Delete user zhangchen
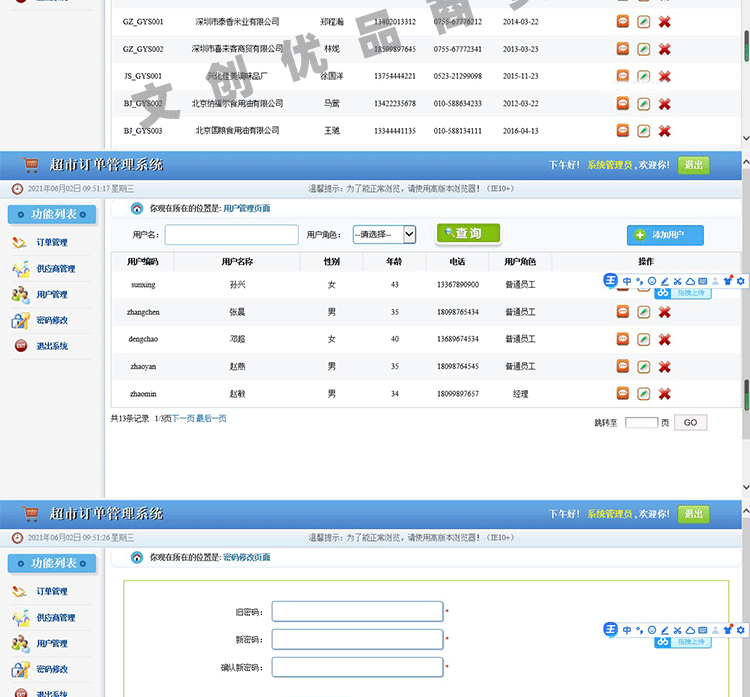 point(664,312)
